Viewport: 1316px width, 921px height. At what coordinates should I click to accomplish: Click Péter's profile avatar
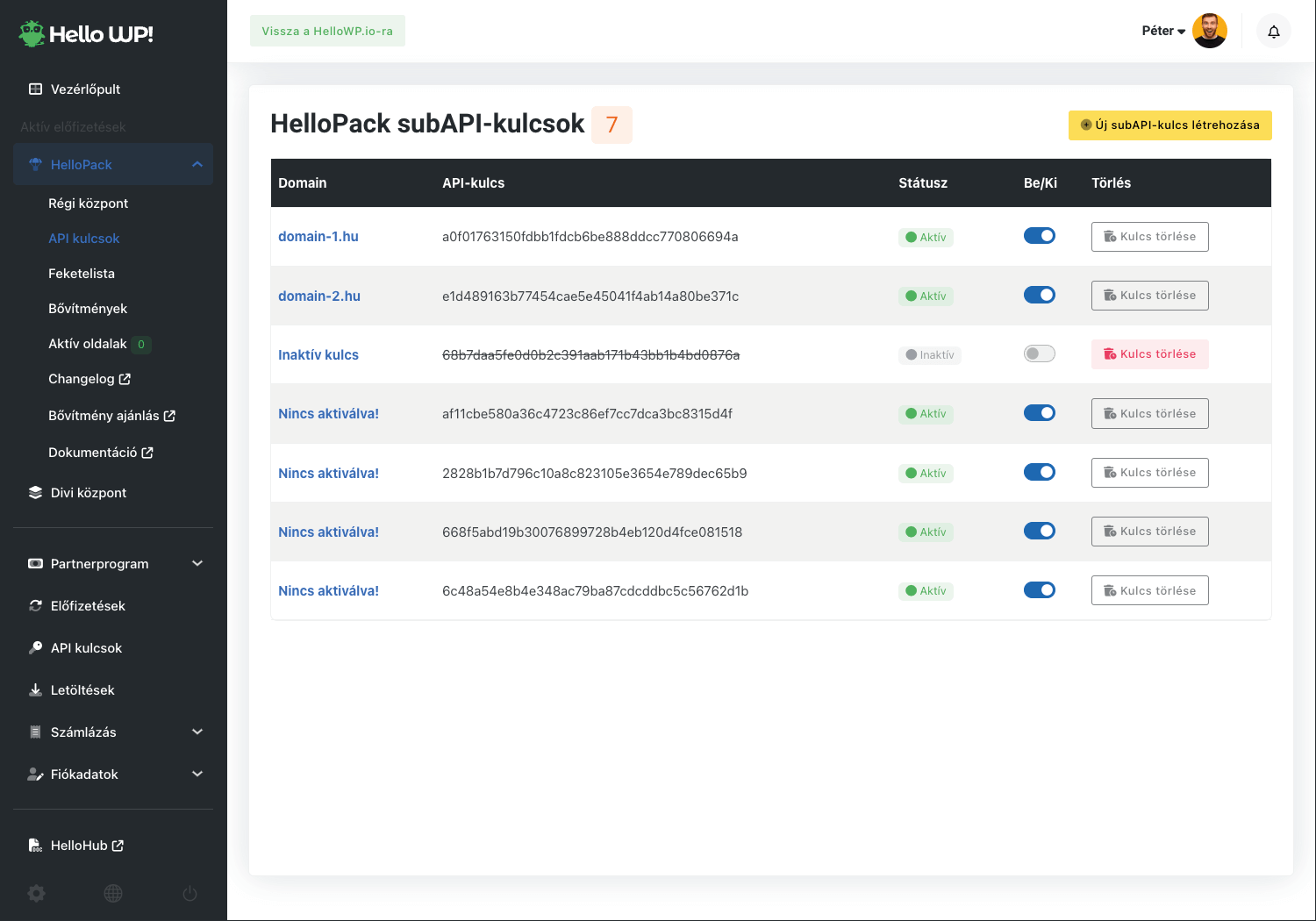1210,31
